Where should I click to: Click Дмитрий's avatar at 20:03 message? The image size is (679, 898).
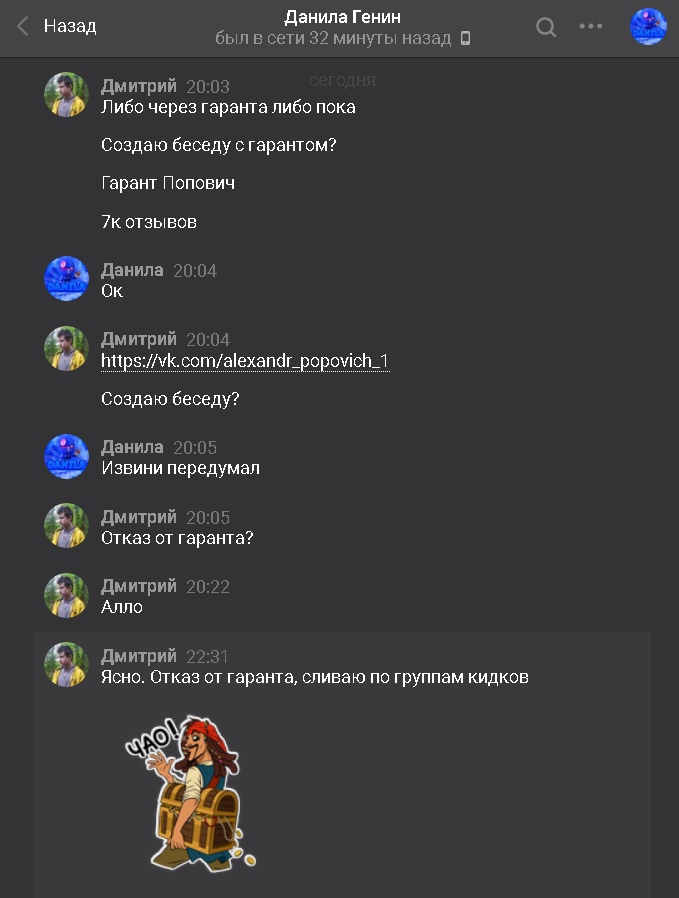tap(66, 94)
